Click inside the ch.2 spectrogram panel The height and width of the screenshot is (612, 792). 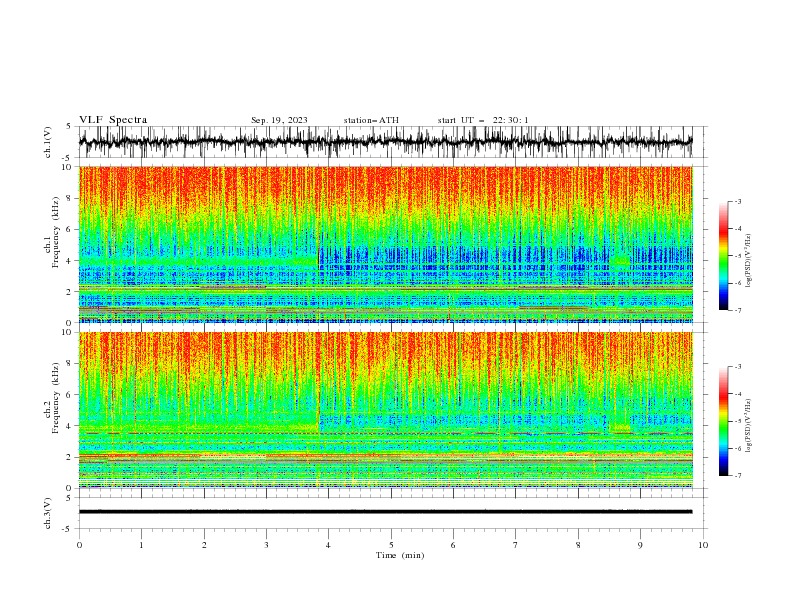pos(386,410)
